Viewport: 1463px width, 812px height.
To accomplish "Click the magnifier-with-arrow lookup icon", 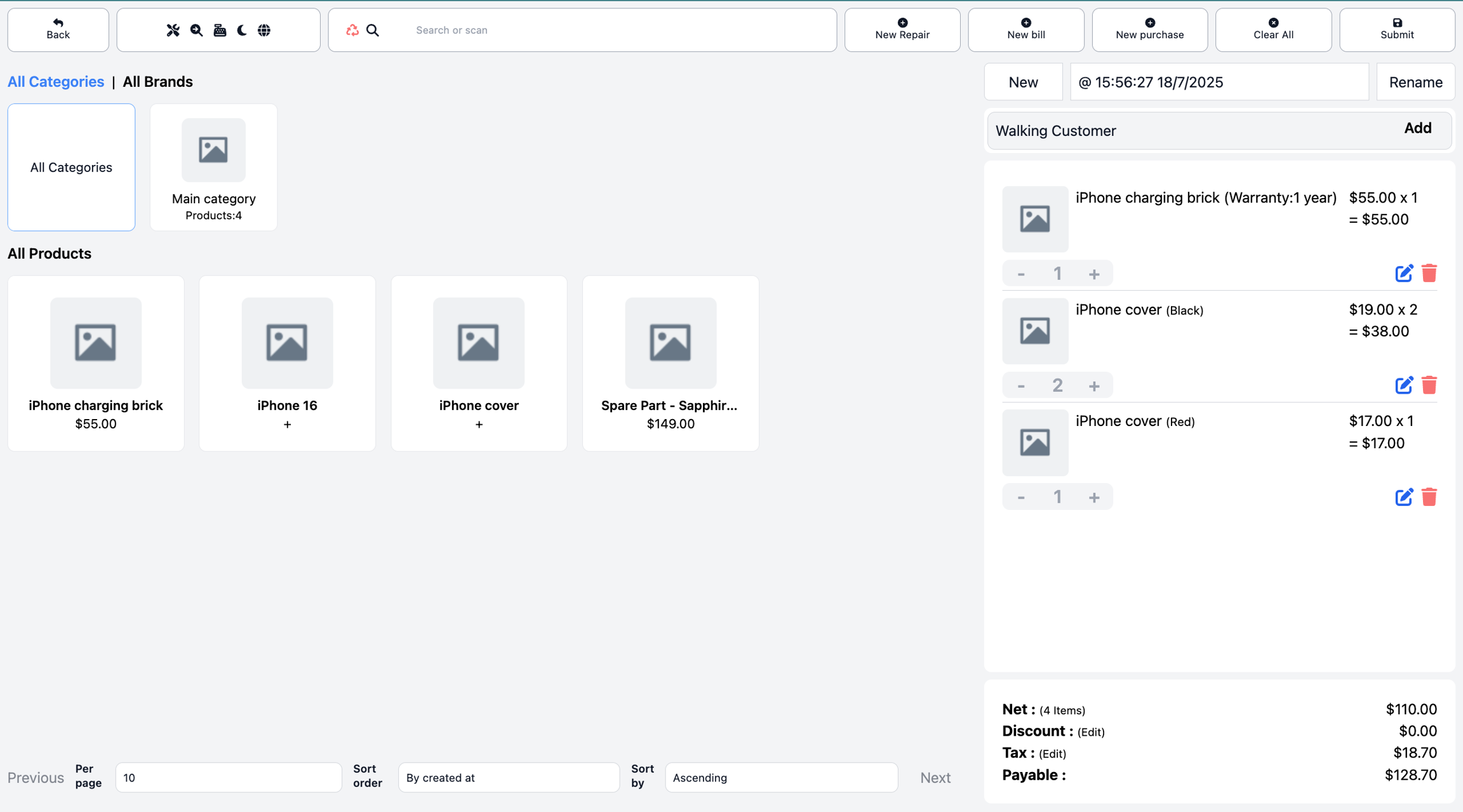I will pos(196,30).
